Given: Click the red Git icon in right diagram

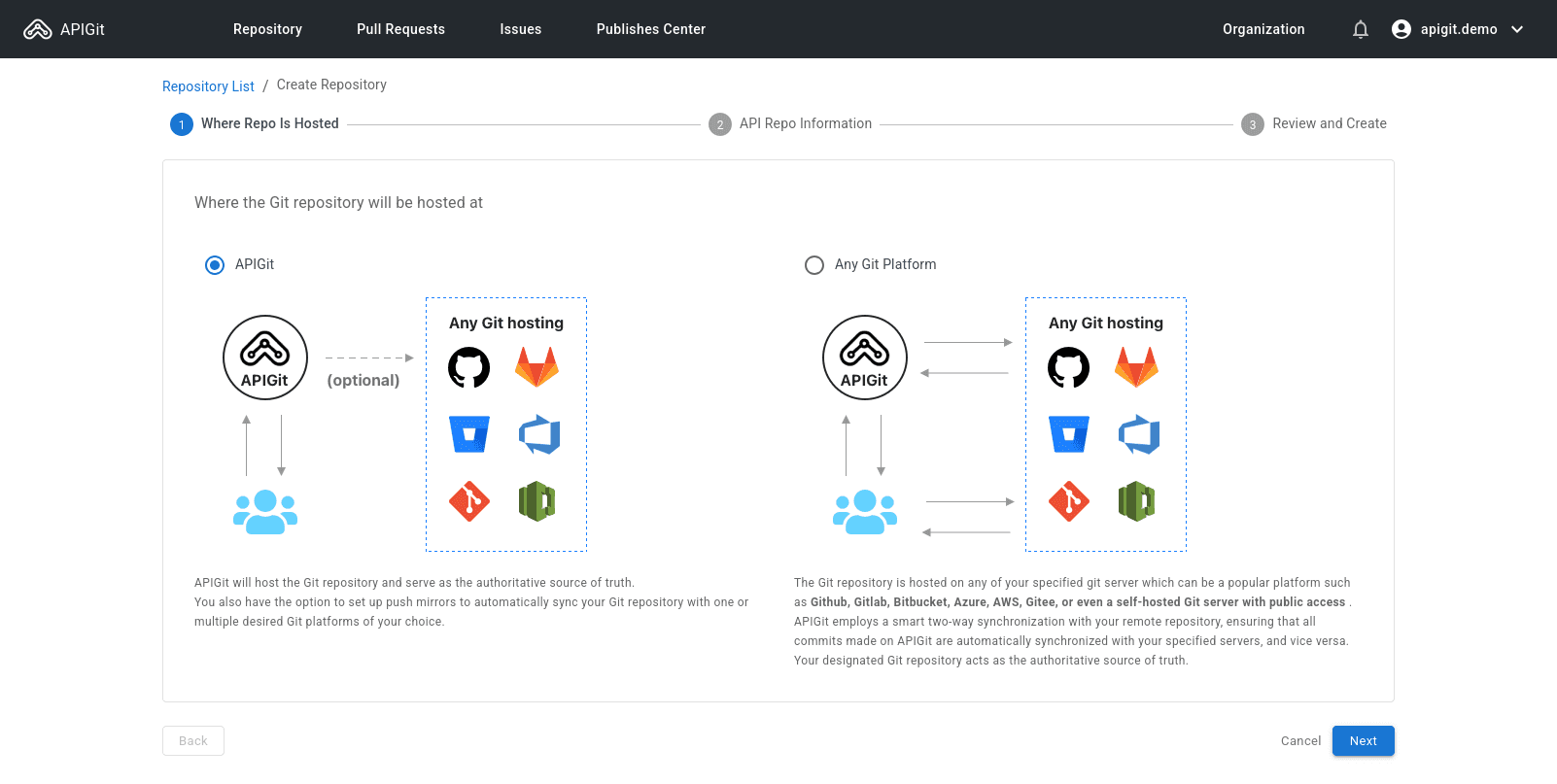Looking at the screenshot, I should (1069, 501).
